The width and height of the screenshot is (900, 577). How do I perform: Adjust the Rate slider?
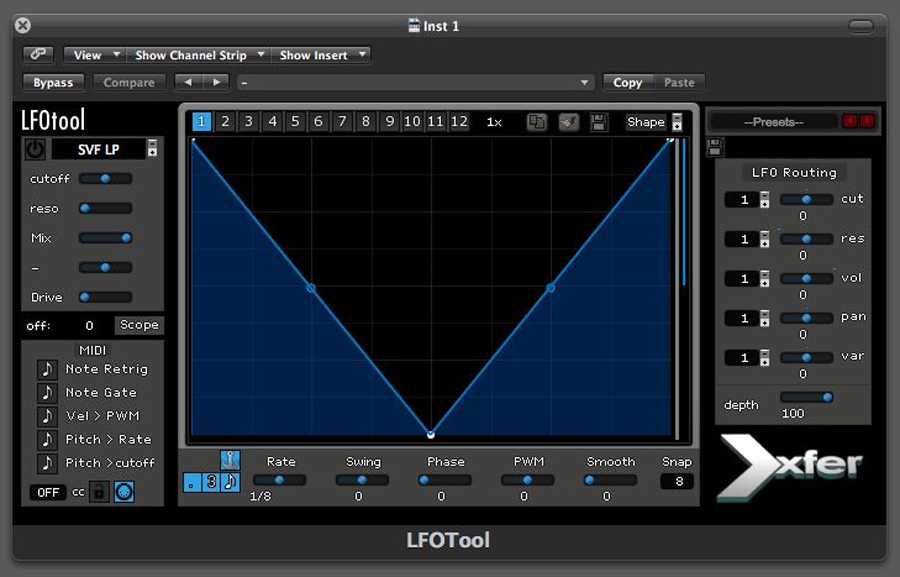tap(279, 480)
